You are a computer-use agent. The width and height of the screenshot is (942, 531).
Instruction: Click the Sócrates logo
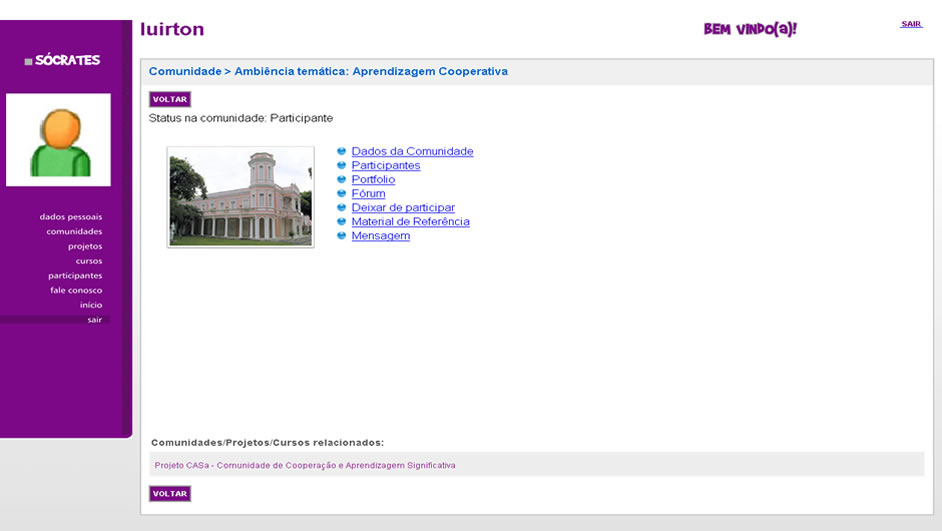click(62, 61)
